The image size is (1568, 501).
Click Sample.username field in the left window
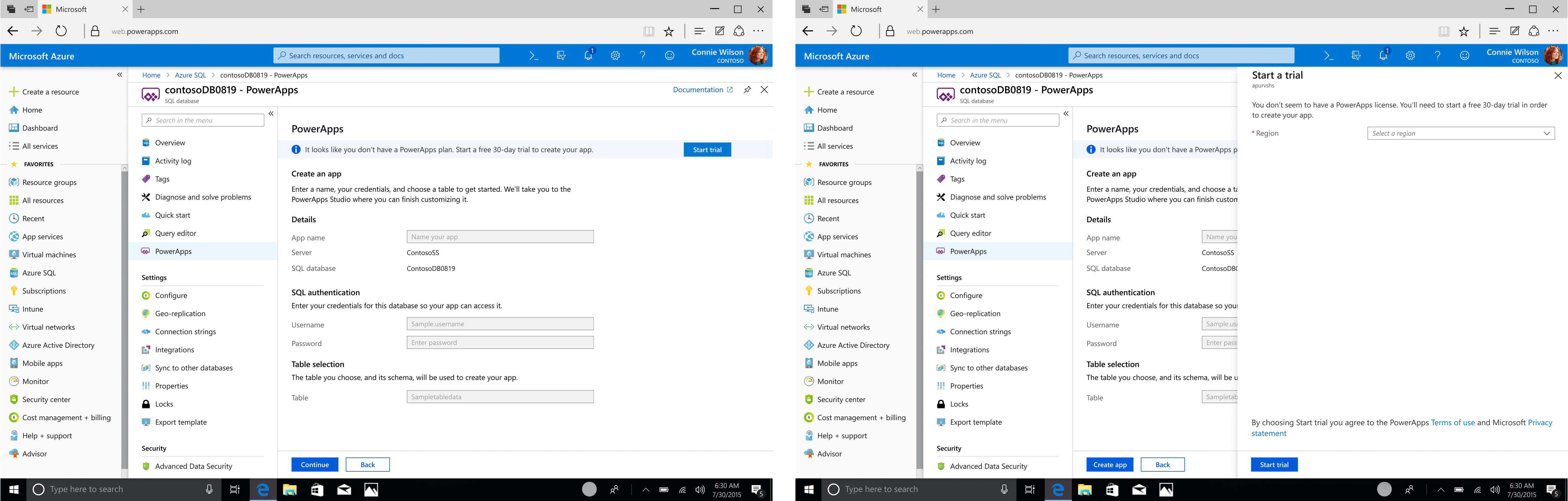(x=500, y=324)
